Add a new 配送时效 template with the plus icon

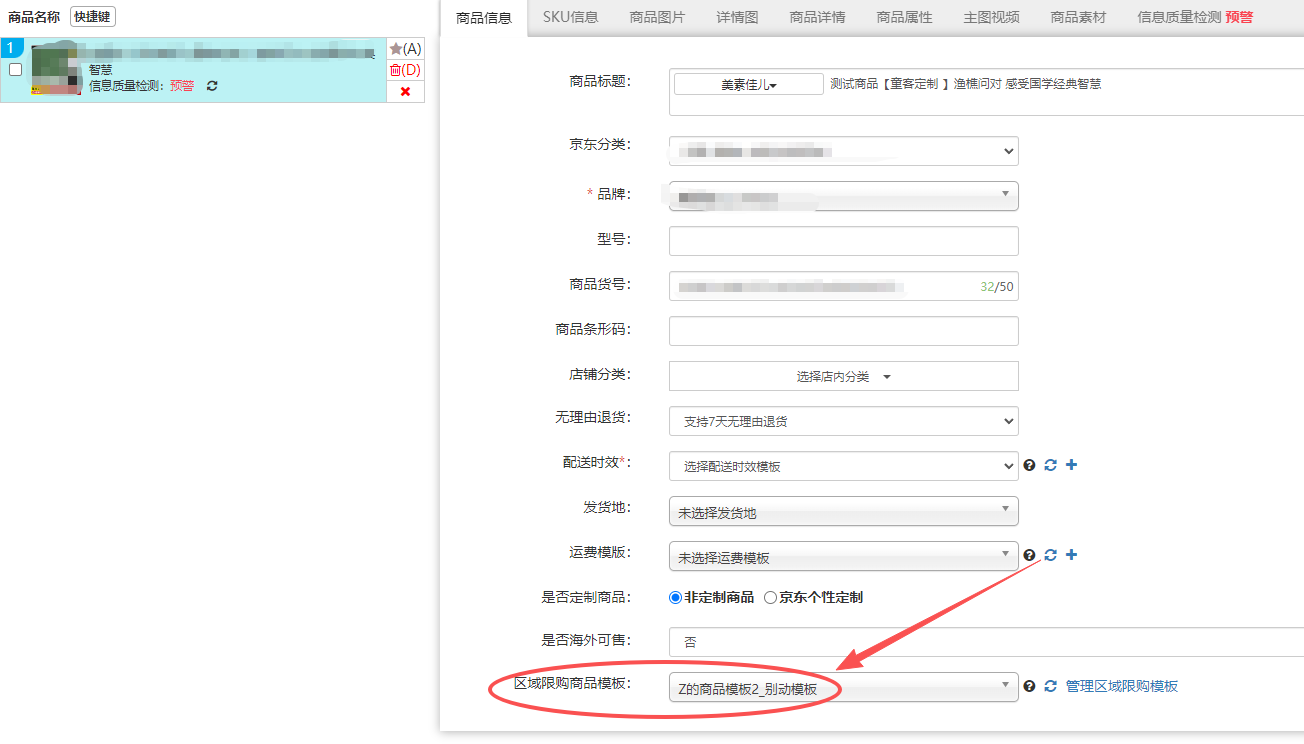click(1071, 465)
